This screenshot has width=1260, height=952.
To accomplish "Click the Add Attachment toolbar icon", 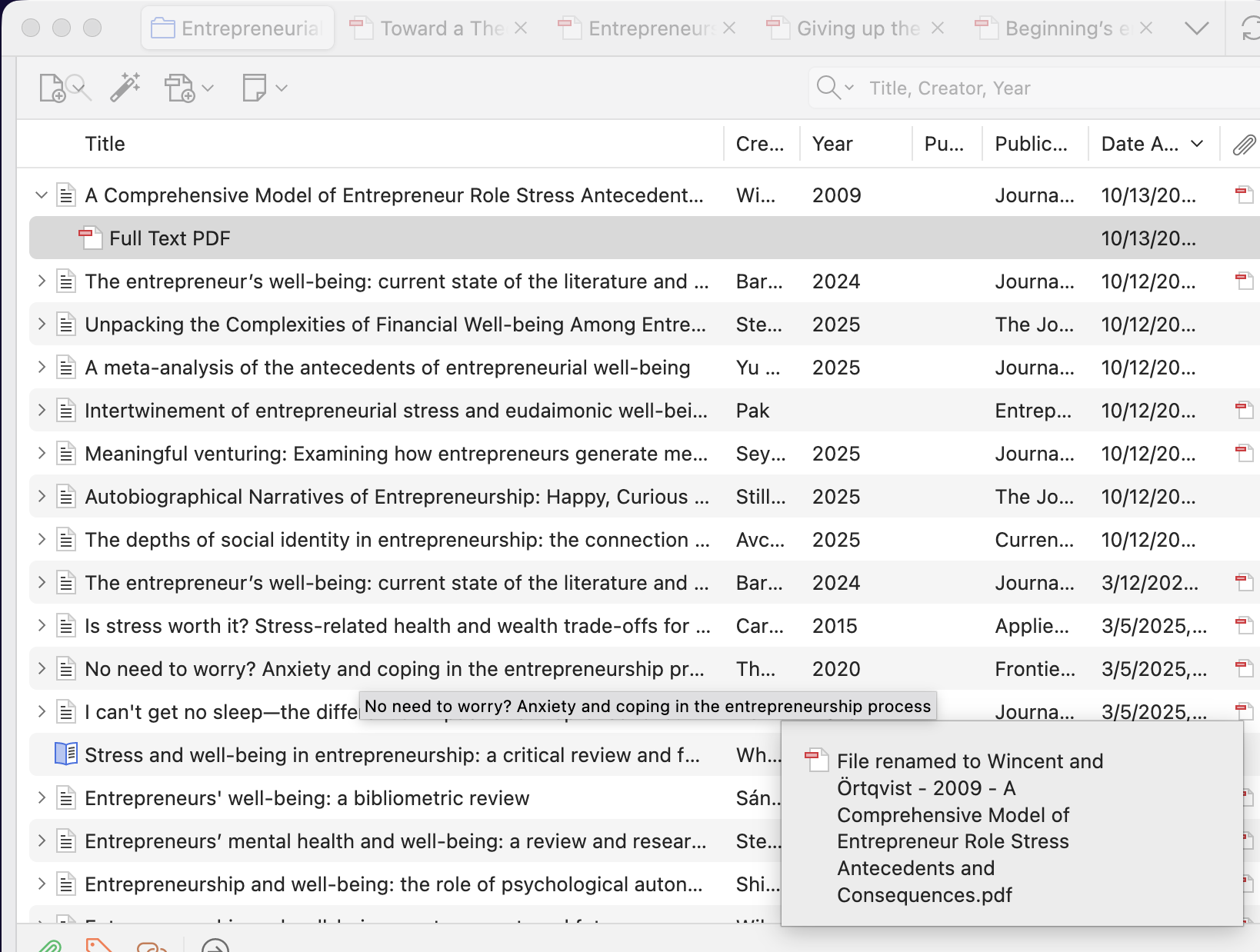I will tap(180, 88).
